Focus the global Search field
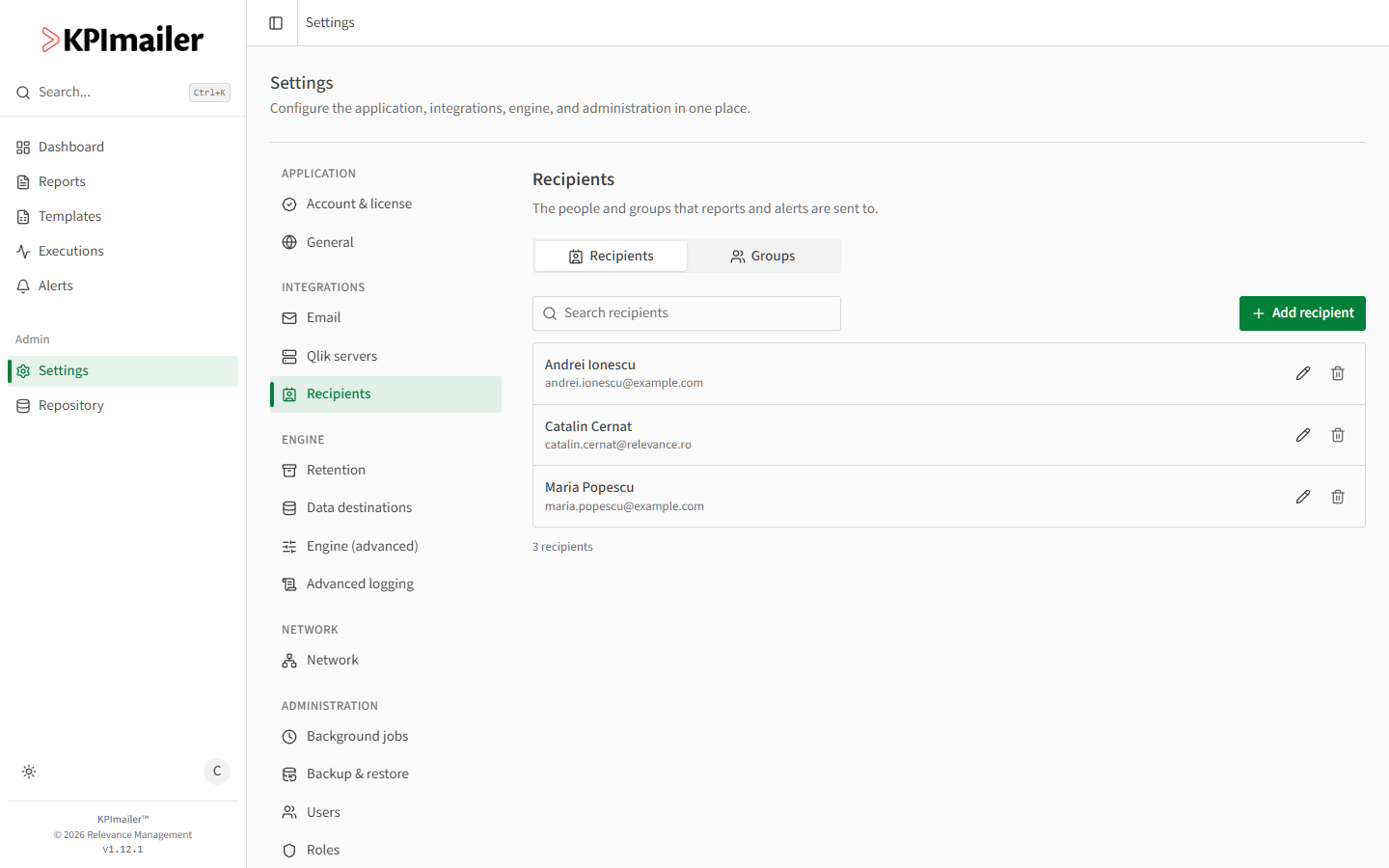Viewport: 1389px width, 868px height. (123, 93)
